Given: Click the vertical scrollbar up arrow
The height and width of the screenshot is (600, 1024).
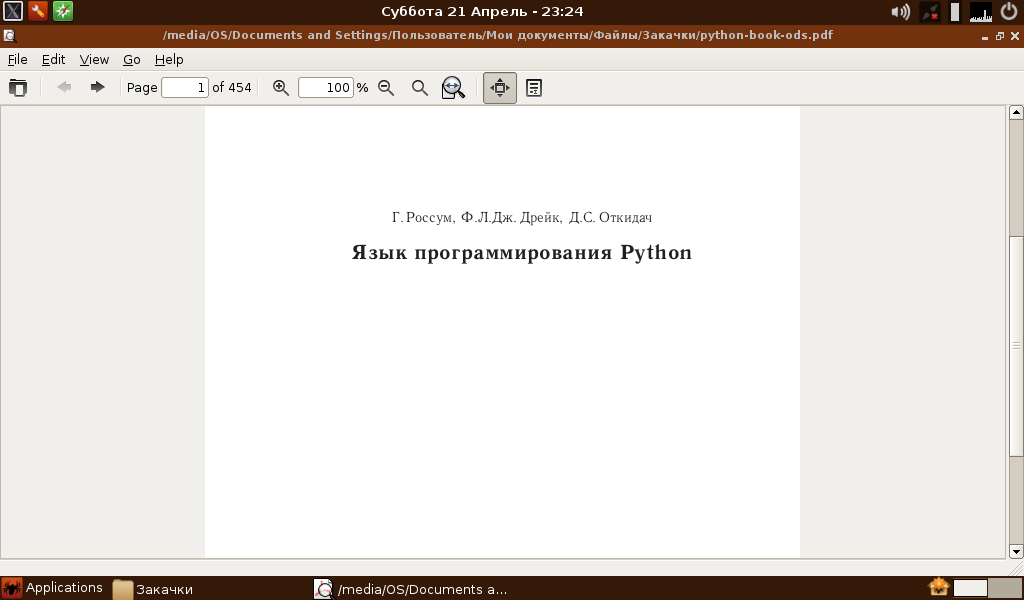Looking at the screenshot, I should pos(1016,112).
